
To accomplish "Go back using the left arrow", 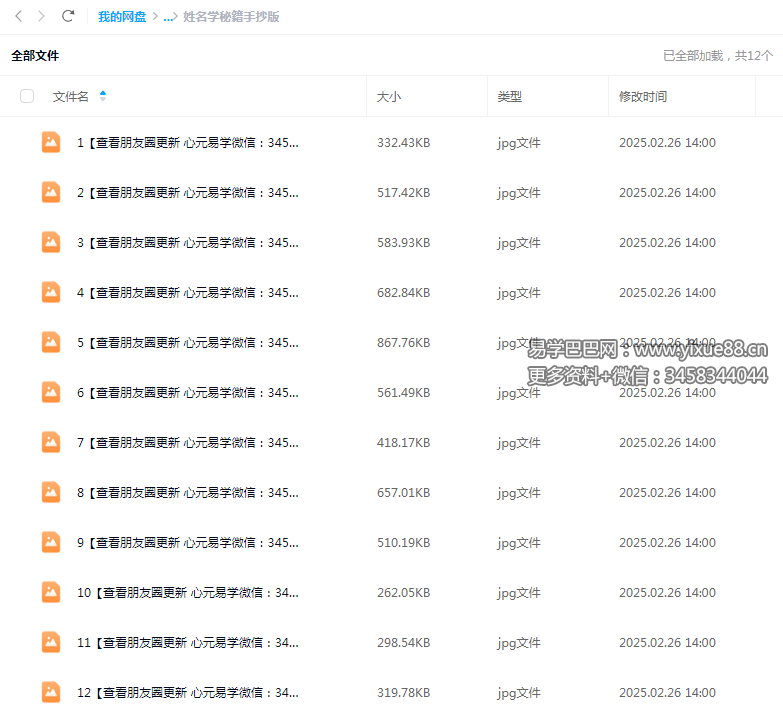I will pyautogui.click(x=18, y=16).
